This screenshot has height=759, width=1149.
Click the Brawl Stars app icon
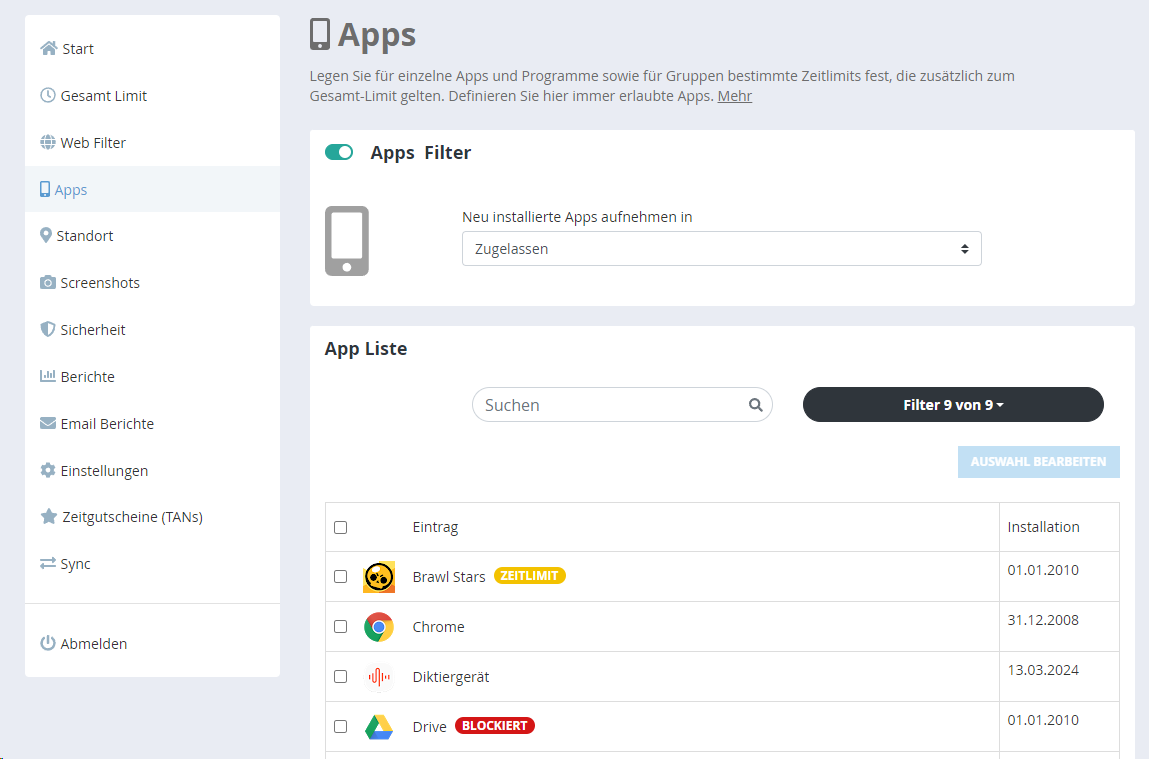tap(379, 577)
